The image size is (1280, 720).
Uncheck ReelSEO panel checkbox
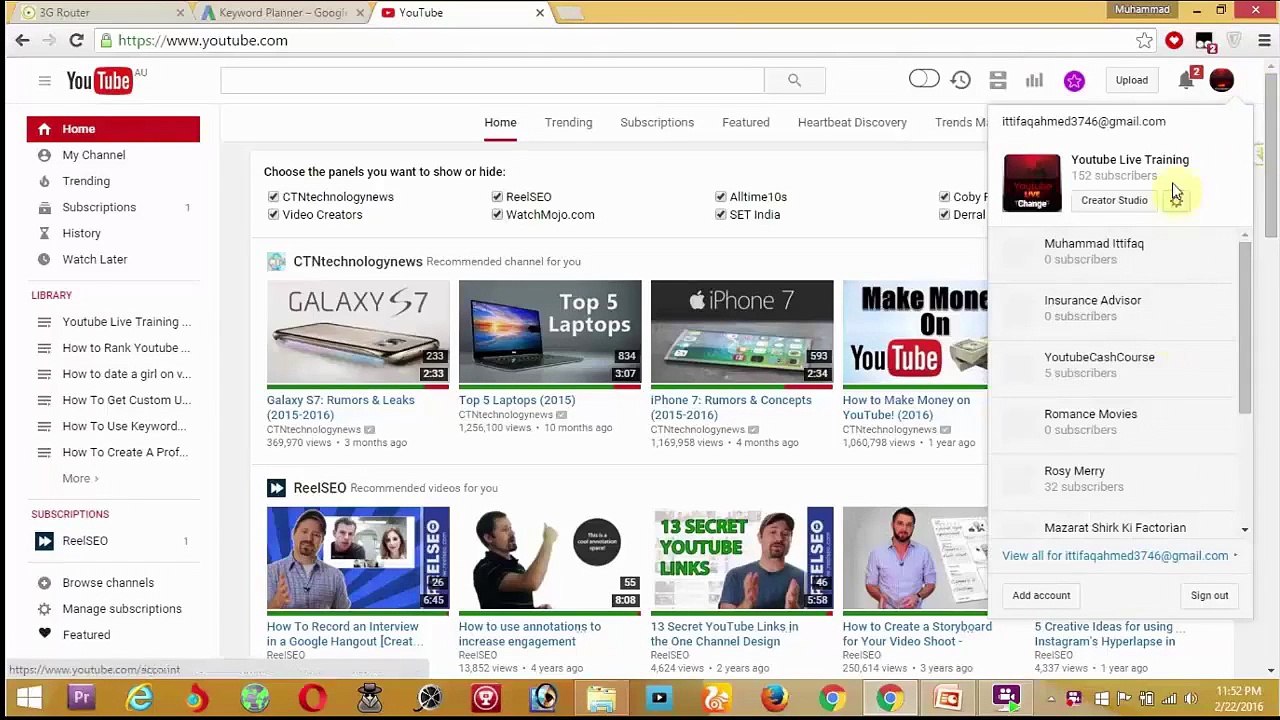497,197
